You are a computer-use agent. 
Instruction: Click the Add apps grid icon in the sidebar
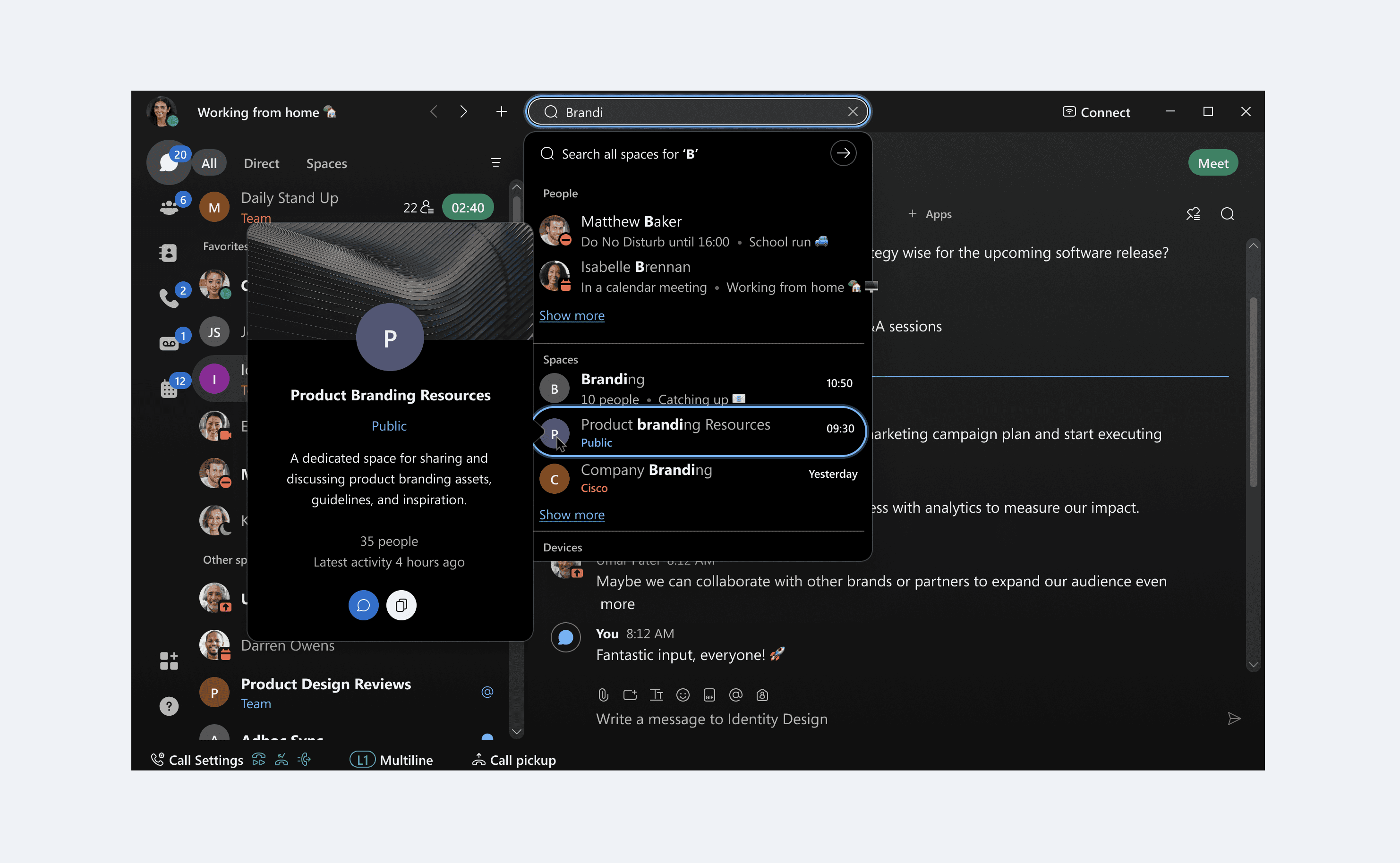tap(169, 660)
